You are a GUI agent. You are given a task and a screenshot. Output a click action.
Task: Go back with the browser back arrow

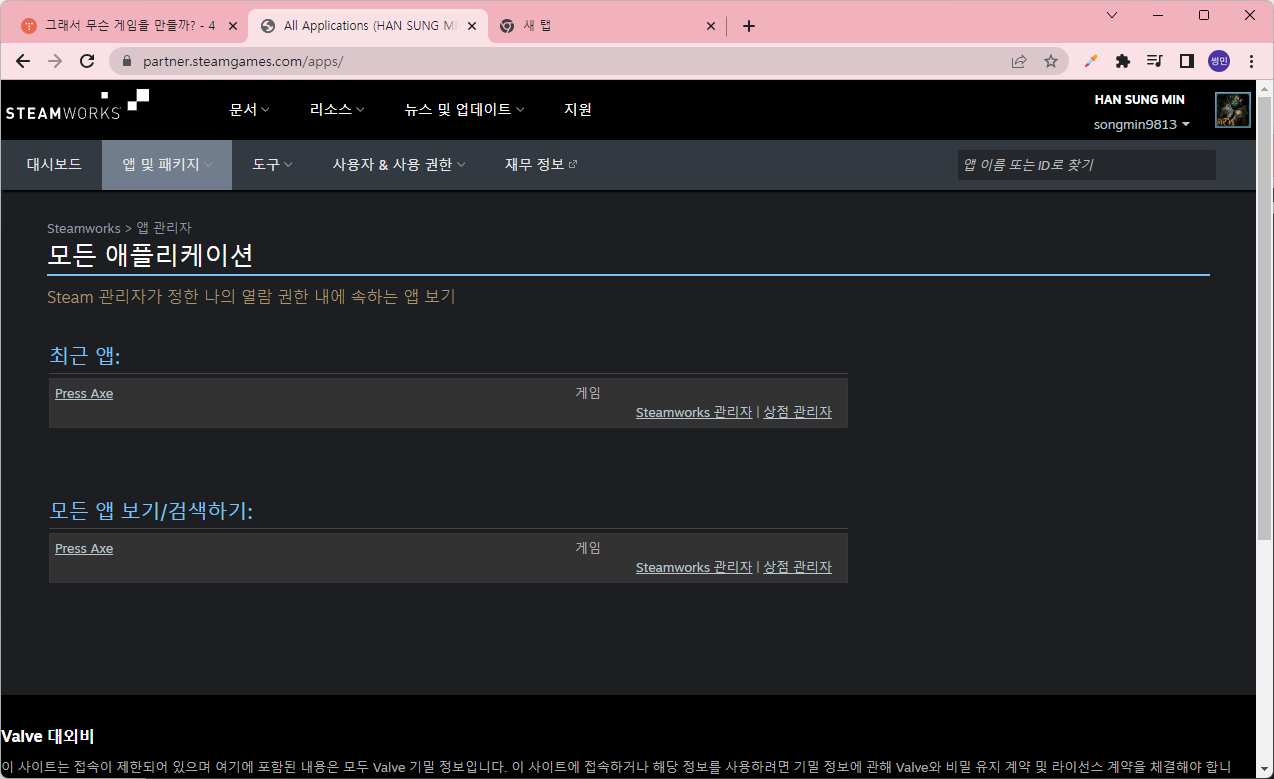(x=22, y=61)
